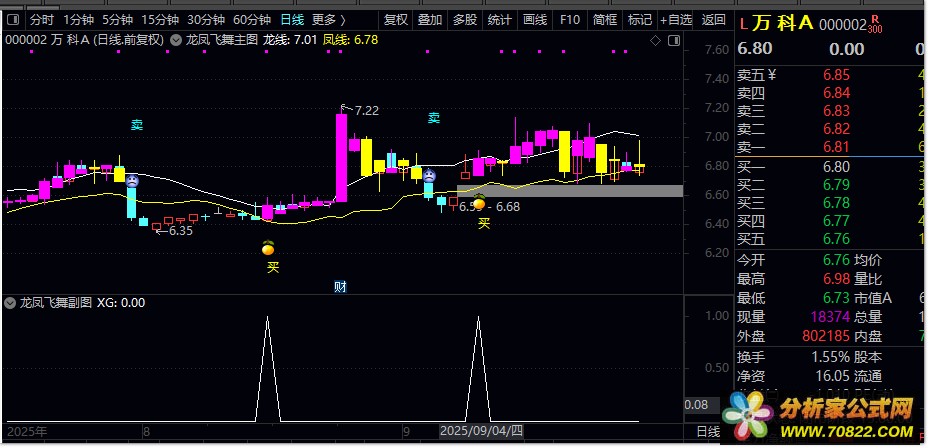Click the 6.35 low price label

pyautogui.click(x=181, y=231)
